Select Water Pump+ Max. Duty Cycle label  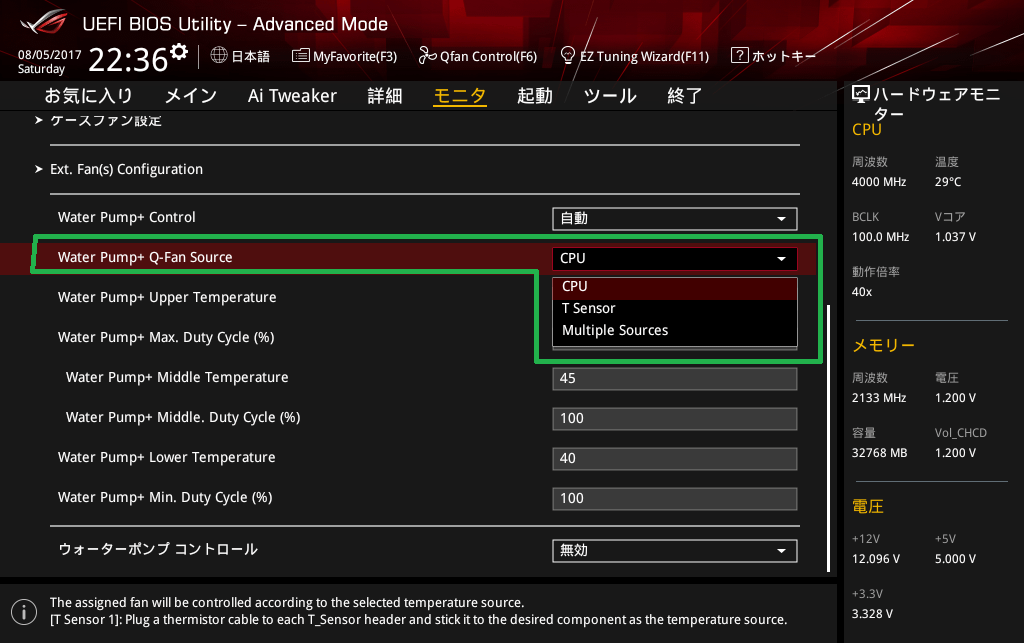point(166,337)
